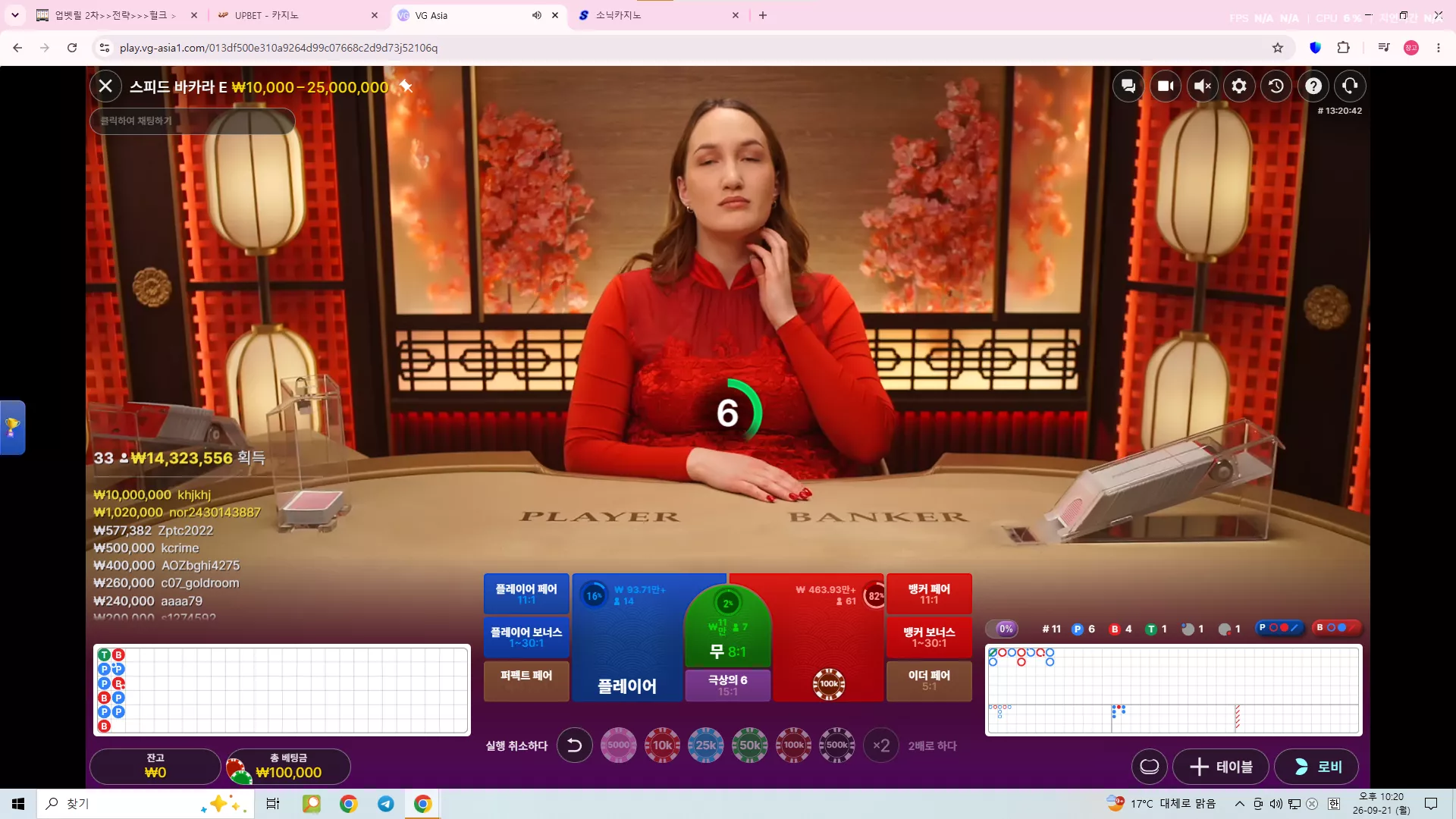Unmute the game sound speaker icon

pos(1203,86)
